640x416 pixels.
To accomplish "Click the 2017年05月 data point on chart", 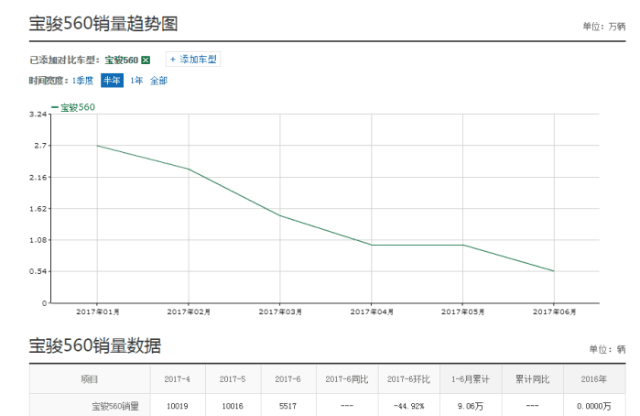I will tap(462, 245).
